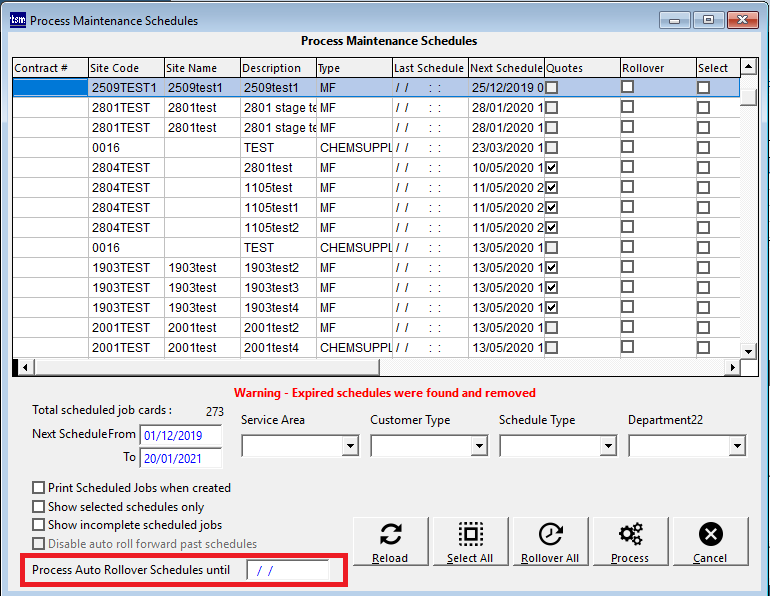Sort by the Site Code column header
The image size is (770, 596).
pyautogui.click(x=126, y=68)
